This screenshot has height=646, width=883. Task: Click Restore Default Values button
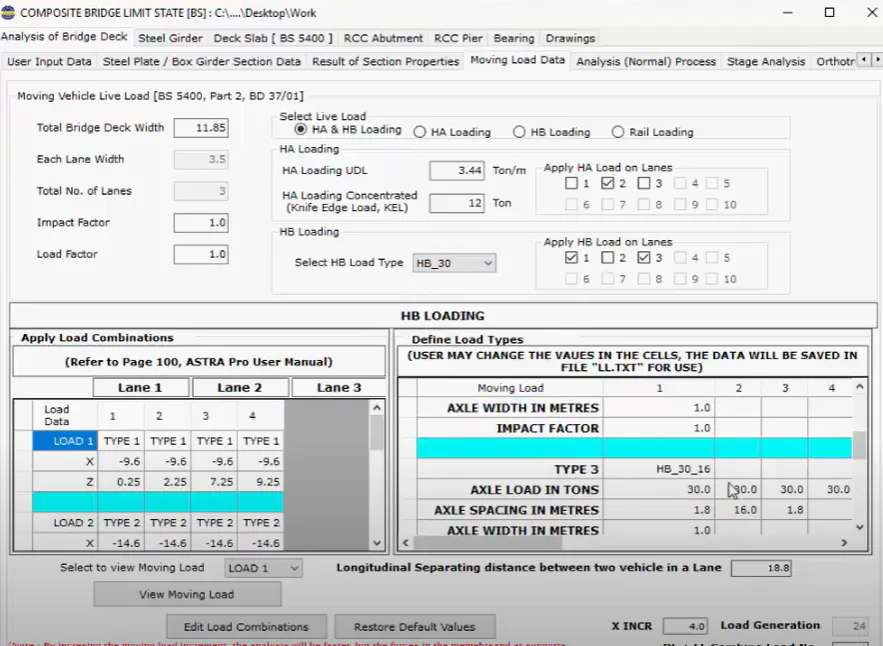point(414,627)
